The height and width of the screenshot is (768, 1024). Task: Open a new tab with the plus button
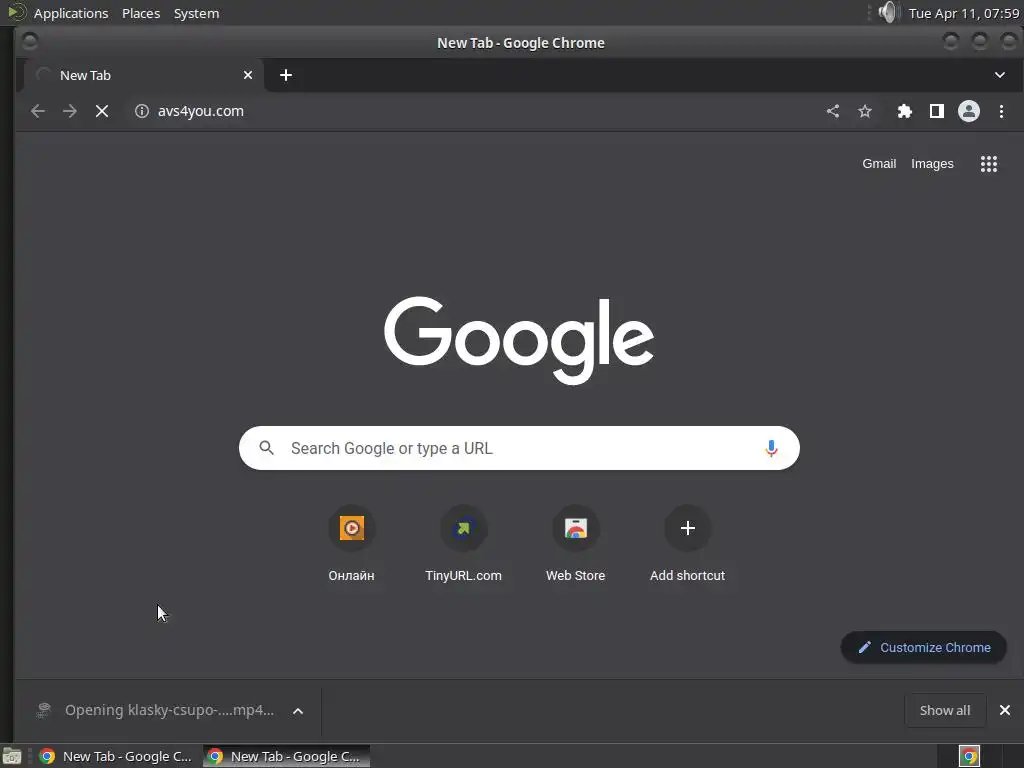point(286,75)
